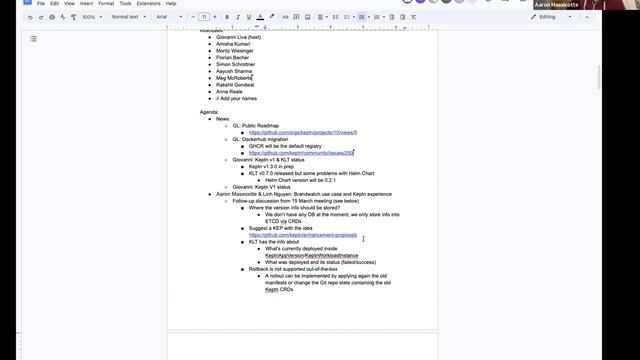Viewport: 640px width, 360px height.
Task: Show the document outline icon
Action: coord(33,39)
